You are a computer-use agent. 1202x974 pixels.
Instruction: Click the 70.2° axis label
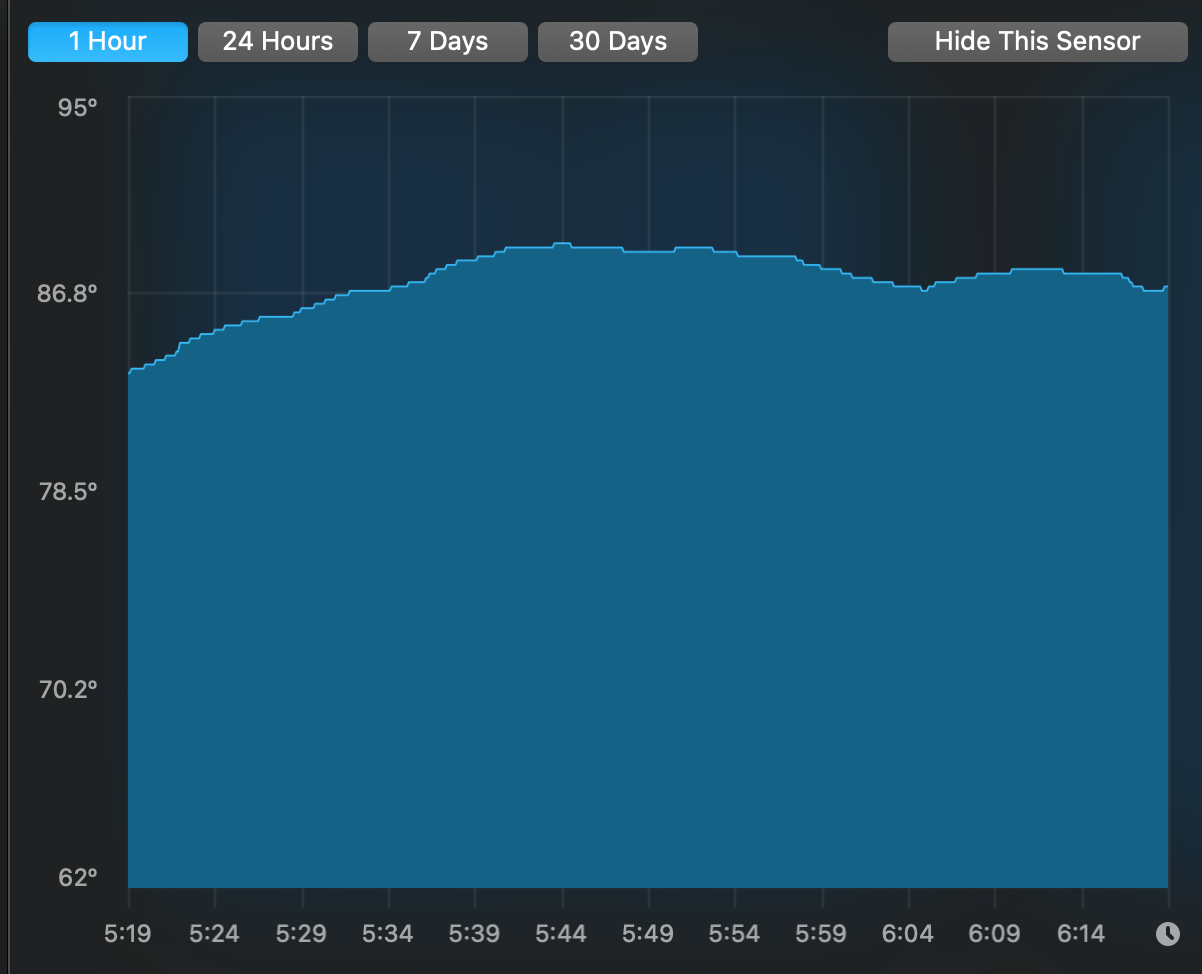[x=69, y=690]
